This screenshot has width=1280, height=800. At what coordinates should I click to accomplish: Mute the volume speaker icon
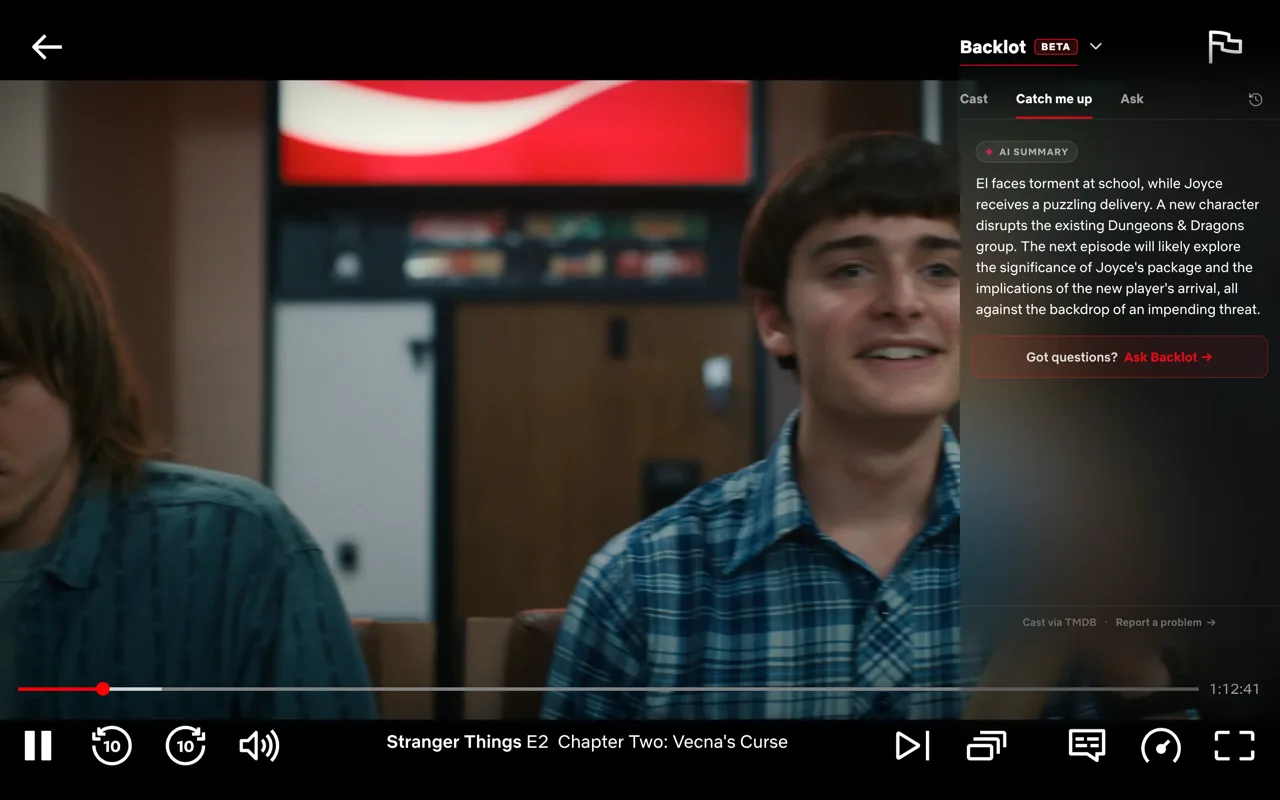point(259,746)
